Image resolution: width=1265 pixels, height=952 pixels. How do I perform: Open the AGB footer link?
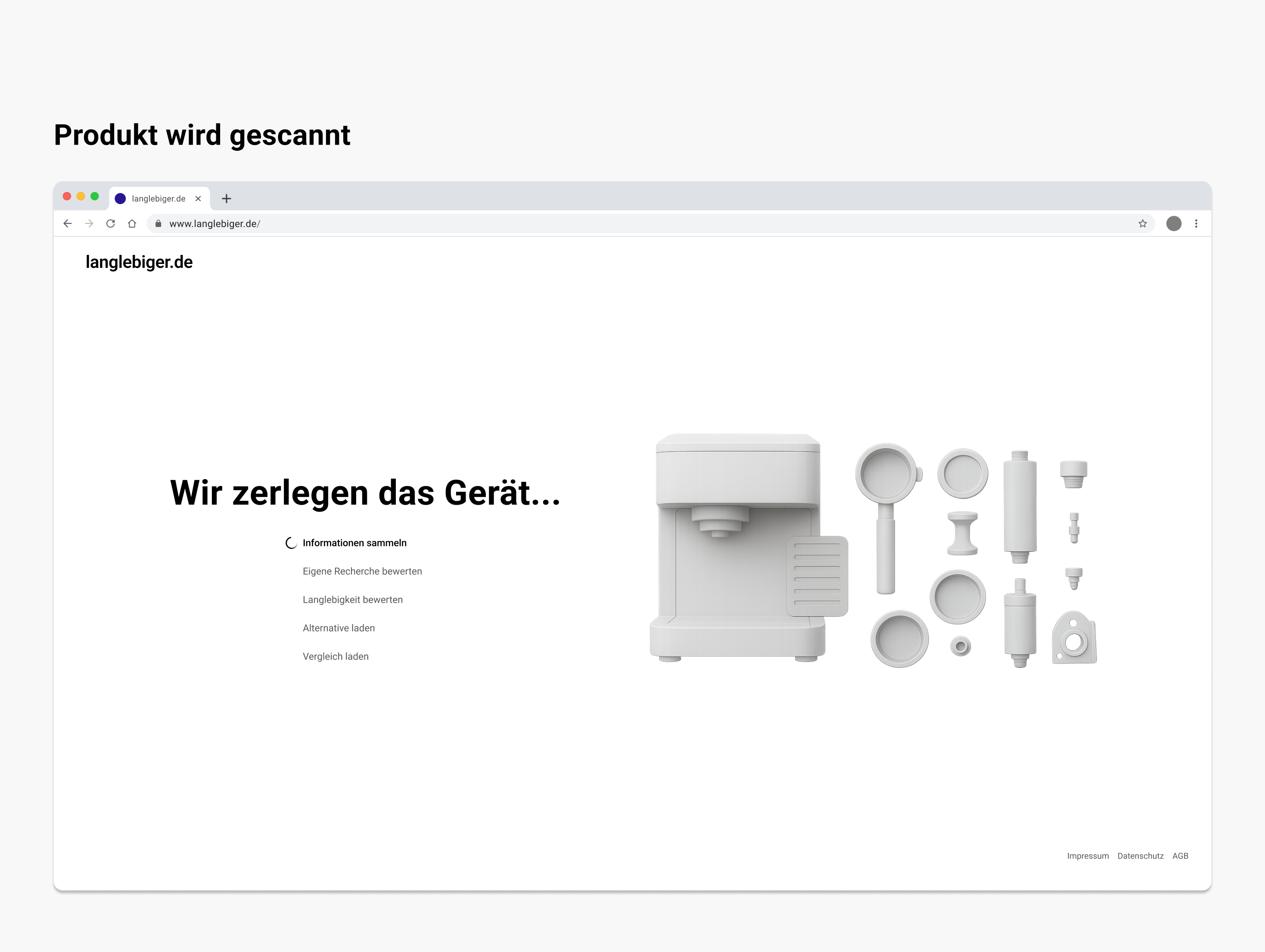[1180, 856]
